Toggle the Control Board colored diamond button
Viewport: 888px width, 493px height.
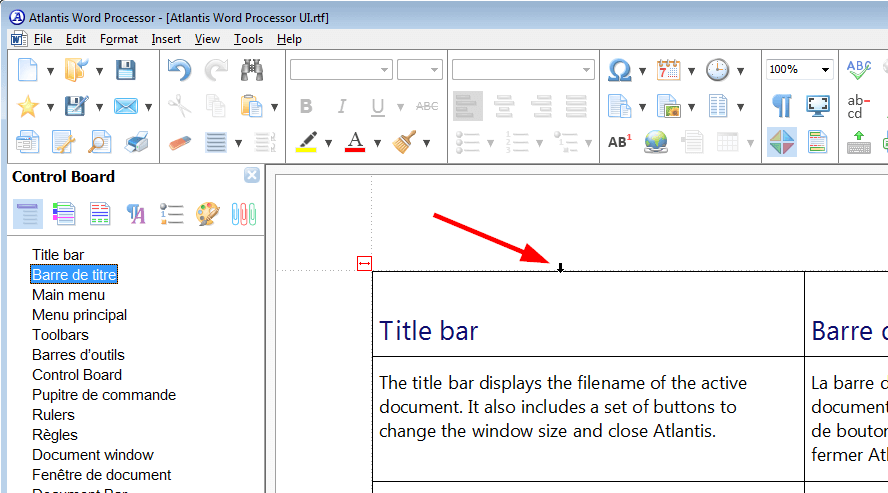[x=782, y=142]
